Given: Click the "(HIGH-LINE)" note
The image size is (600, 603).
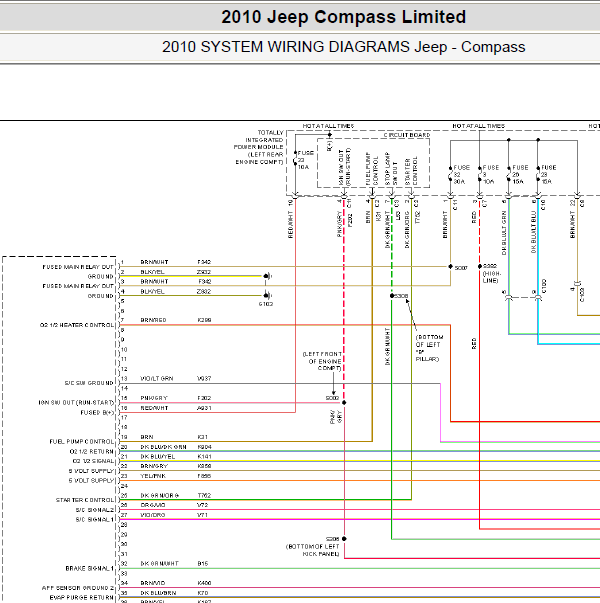Looking at the screenshot, I should (492, 277).
